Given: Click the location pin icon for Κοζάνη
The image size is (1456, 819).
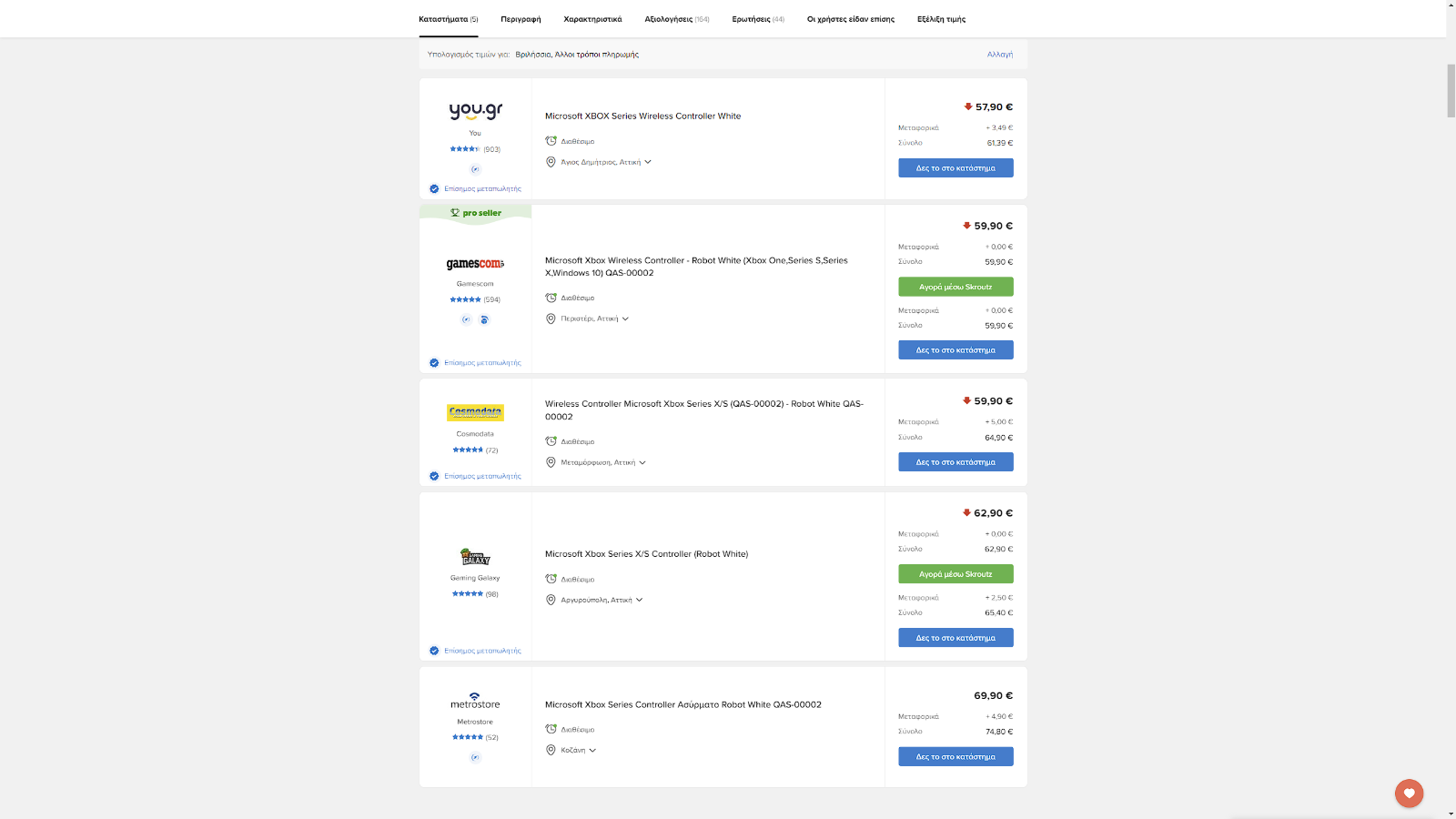Looking at the screenshot, I should click(x=551, y=750).
